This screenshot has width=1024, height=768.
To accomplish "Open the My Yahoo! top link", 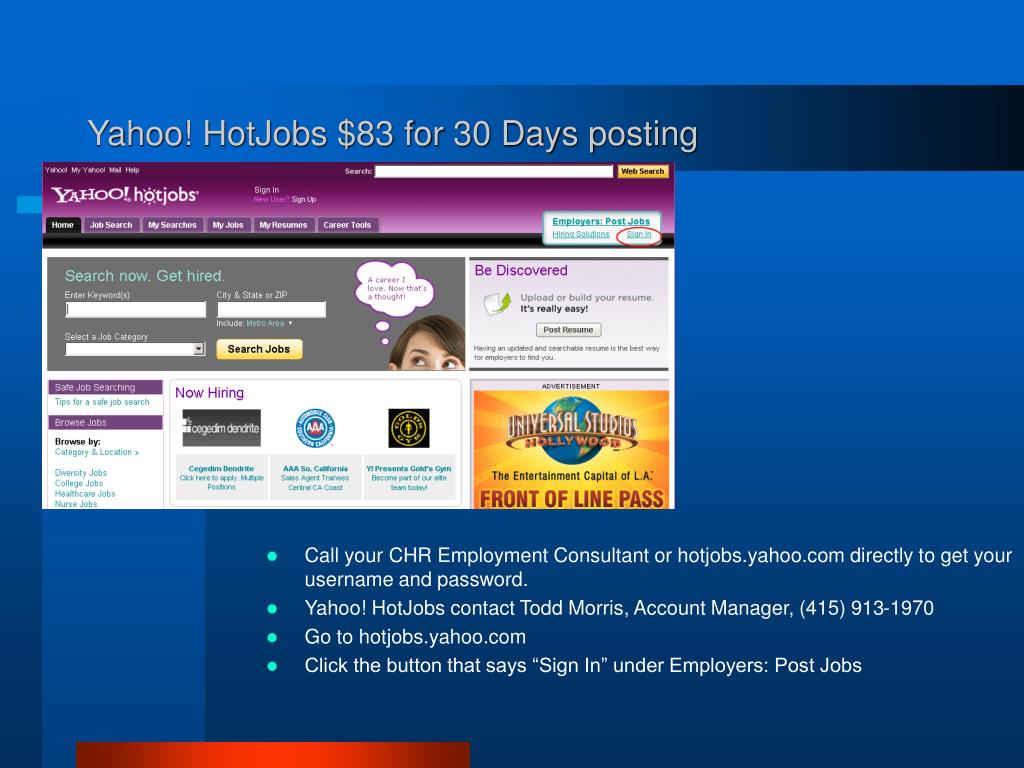I will 88,170.
